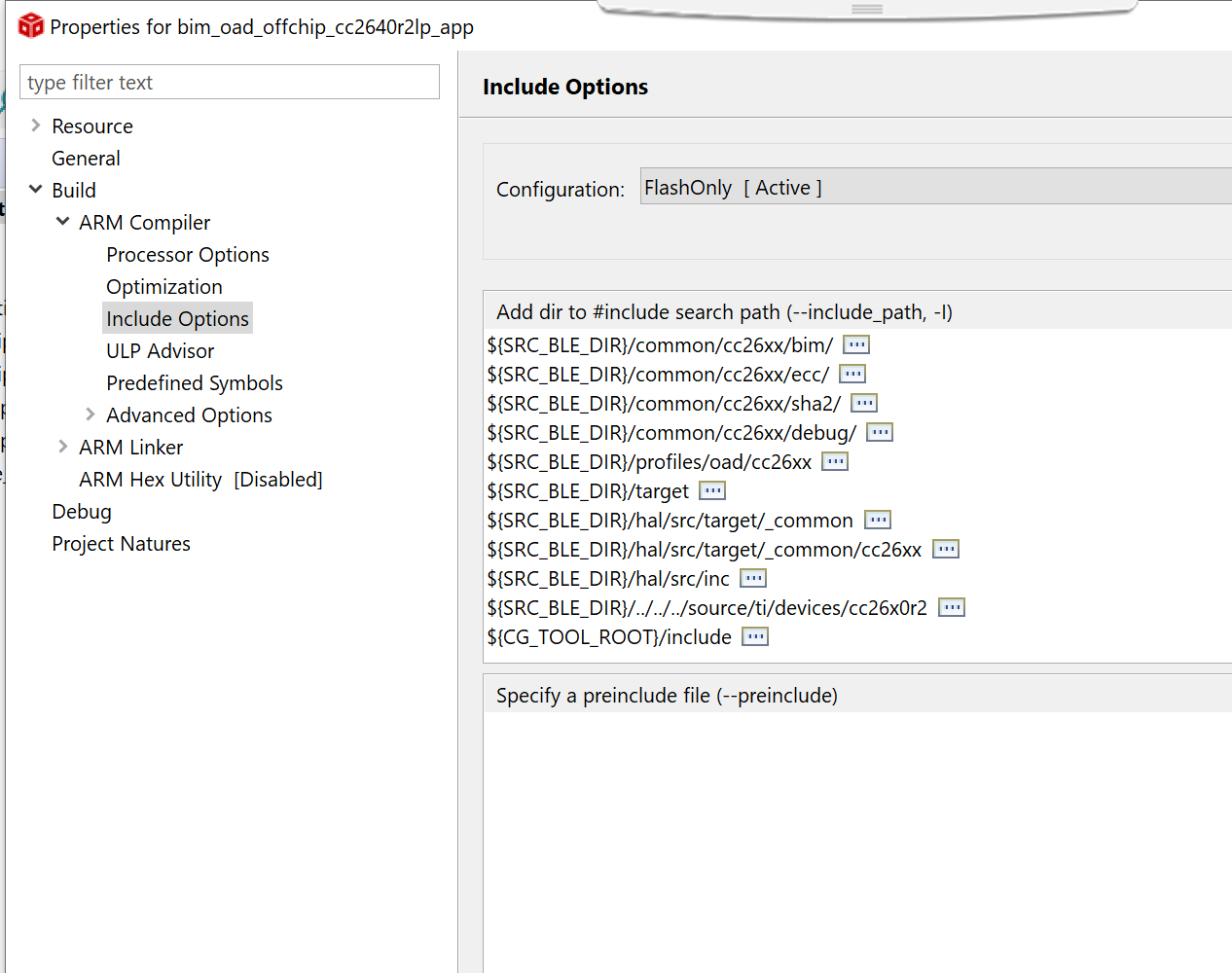This screenshot has height=973, width=1232.
Task: Click the type filter text field
Action: pyautogui.click(x=230, y=83)
